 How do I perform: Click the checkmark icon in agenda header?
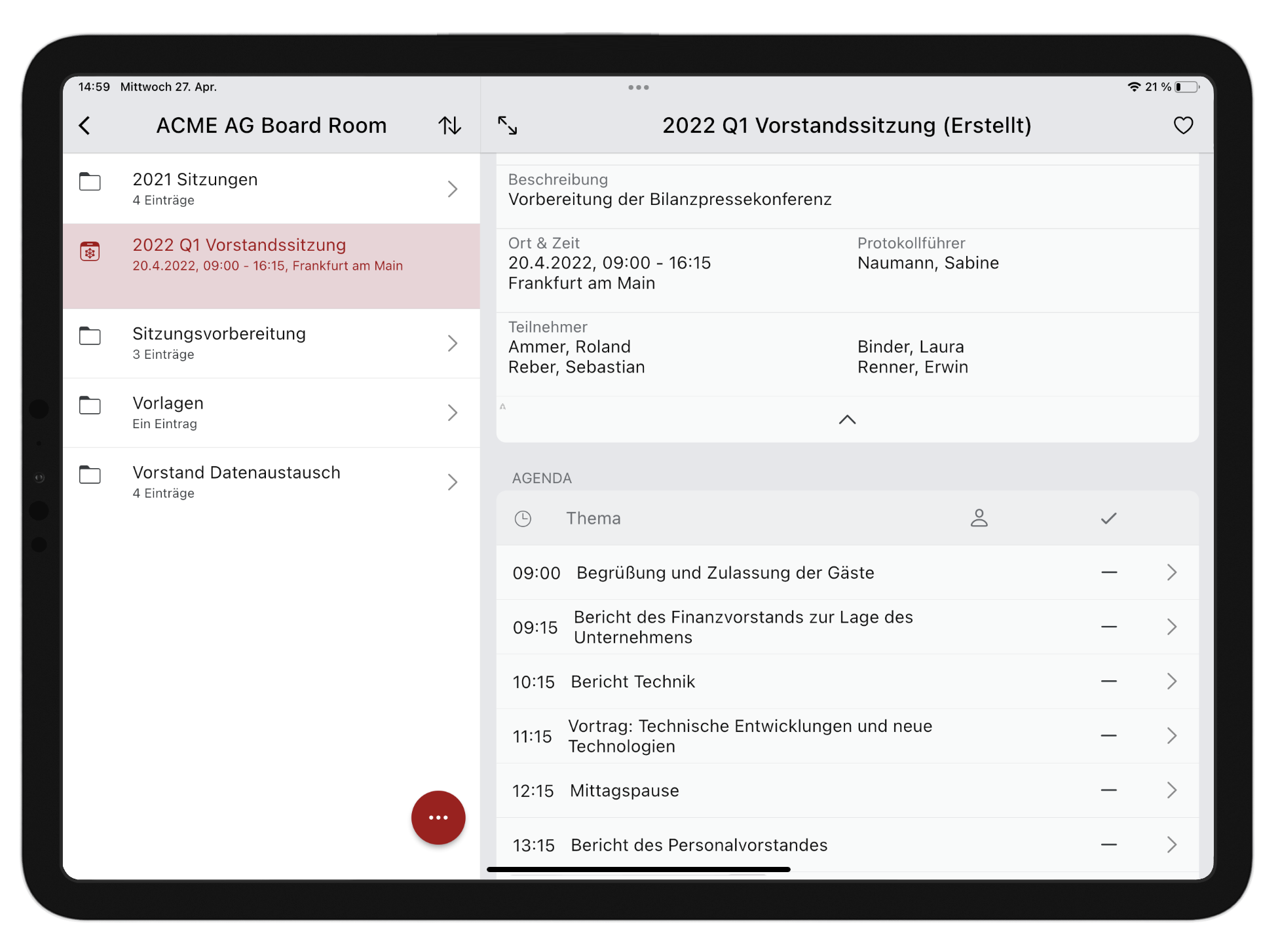click(1108, 519)
